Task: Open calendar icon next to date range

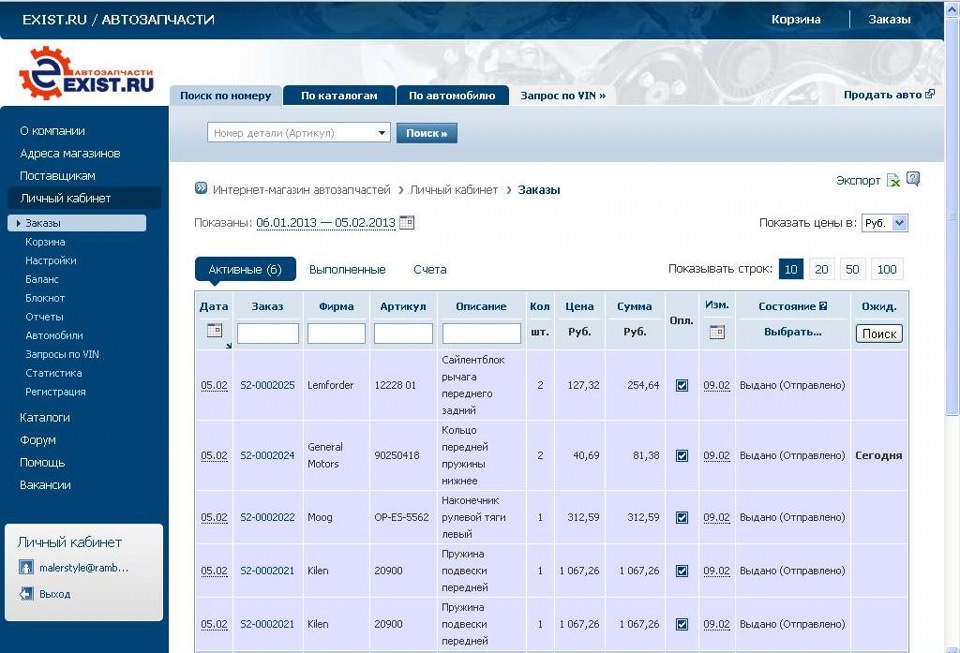Action: point(407,222)
